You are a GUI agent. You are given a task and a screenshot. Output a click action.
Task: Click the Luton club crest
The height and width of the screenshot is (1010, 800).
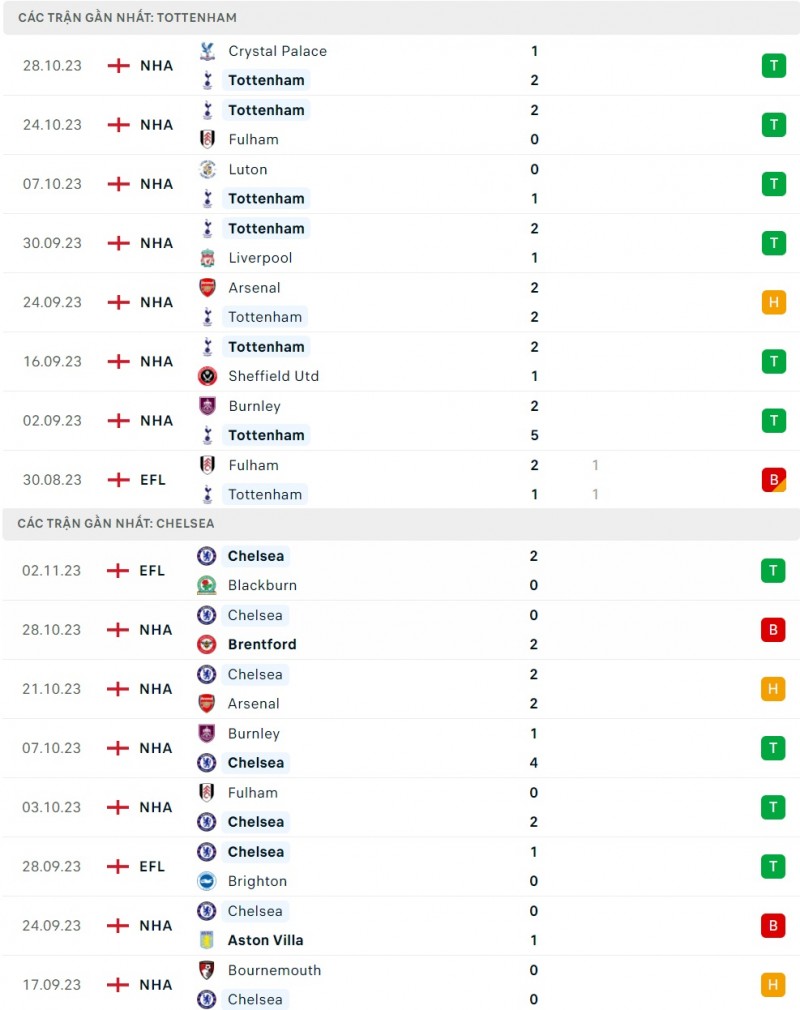pos(208,169)
